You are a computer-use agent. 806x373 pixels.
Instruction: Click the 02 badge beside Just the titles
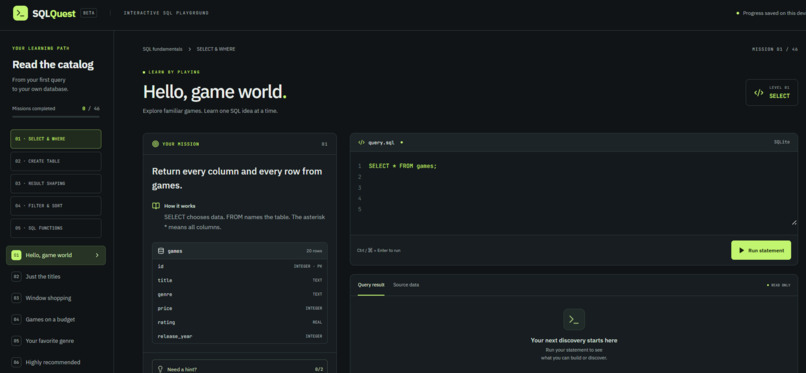tap(16, 276)
